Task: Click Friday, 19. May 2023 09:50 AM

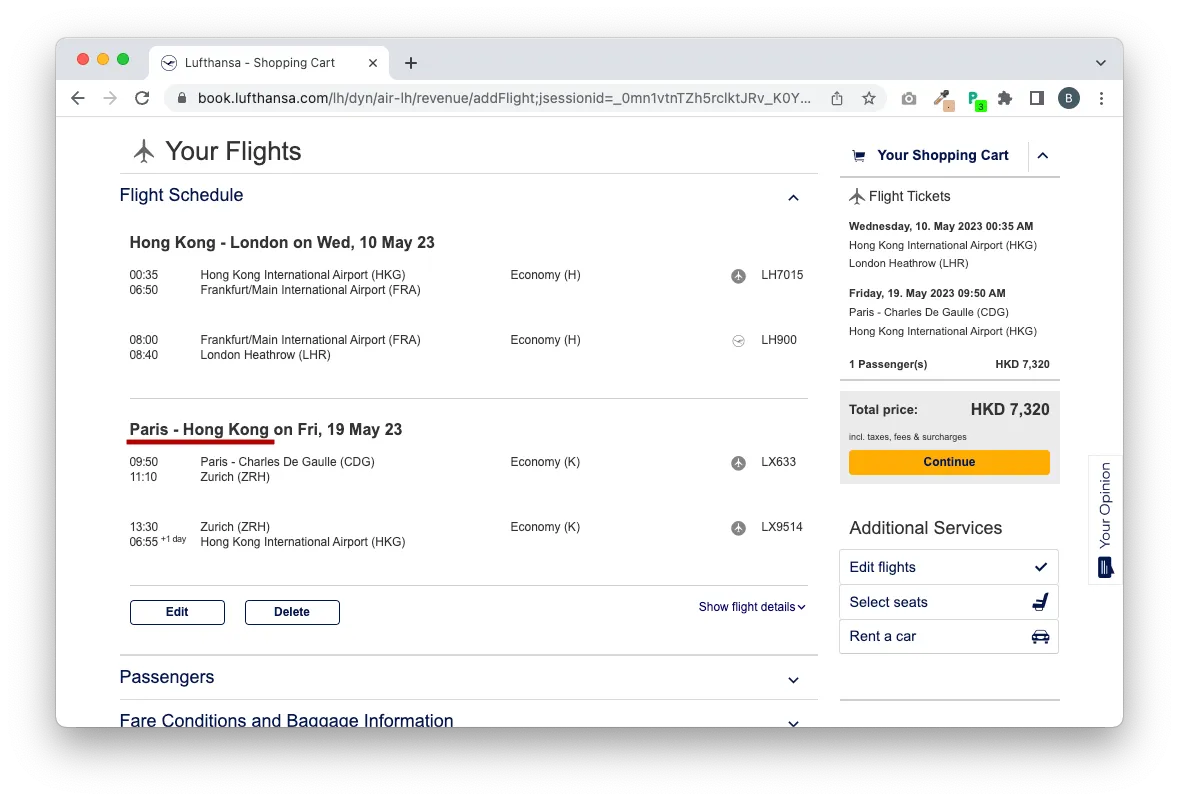Action: [927, 293]
